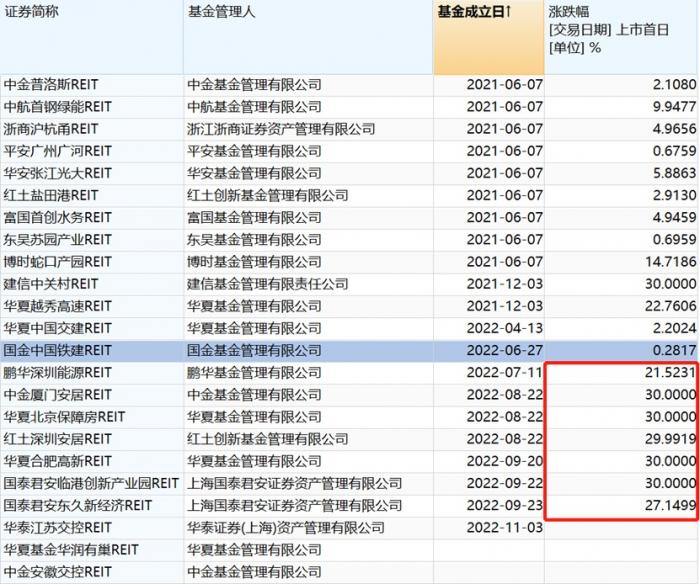Click the value 27.1499
Image resolution: width=700 pixels, height=584 pixels.
[x=671, y=505]
